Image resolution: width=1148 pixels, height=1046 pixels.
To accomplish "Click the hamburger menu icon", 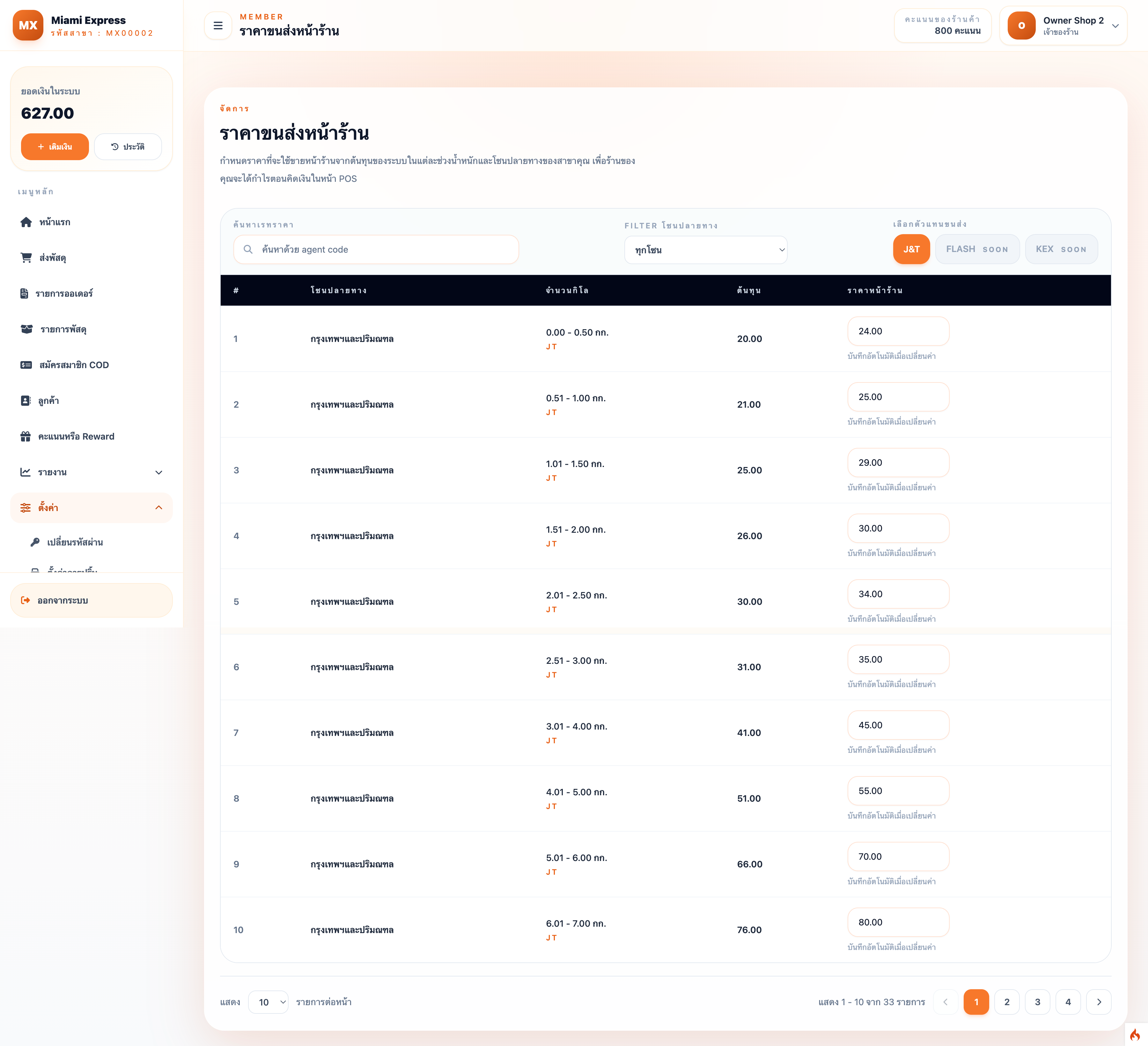I will point(217,26).
